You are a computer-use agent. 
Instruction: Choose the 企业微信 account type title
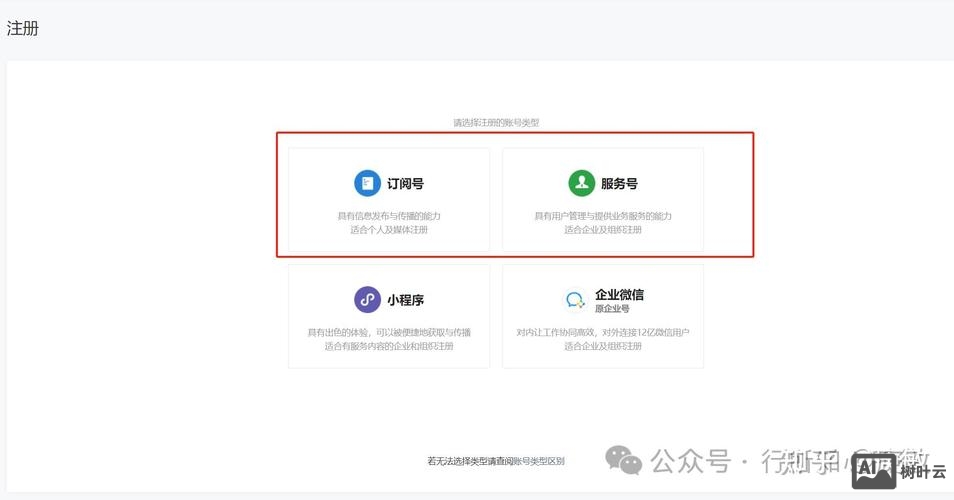619,294
